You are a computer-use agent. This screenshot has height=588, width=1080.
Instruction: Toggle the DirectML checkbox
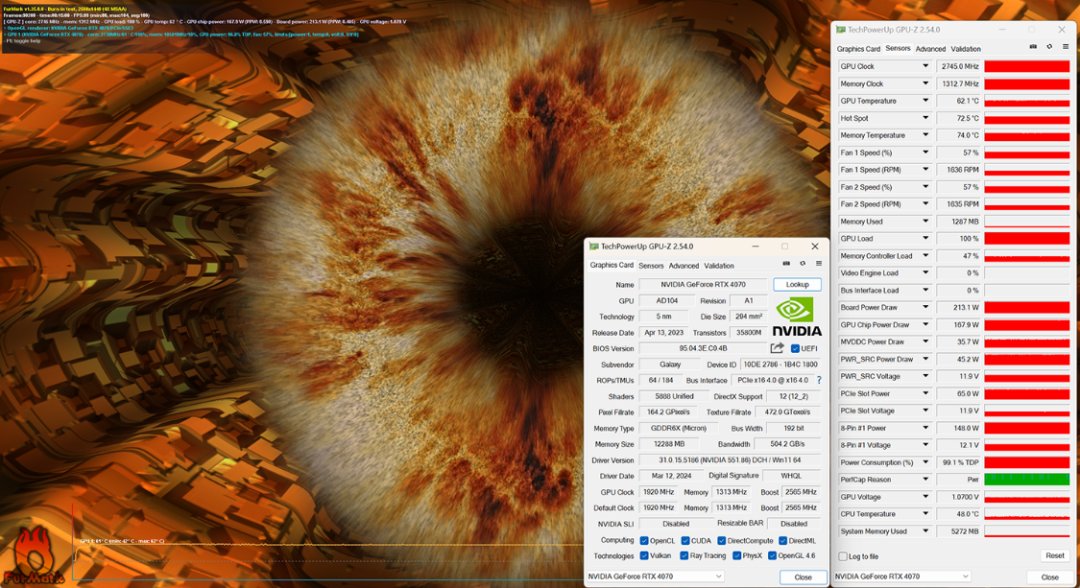click(x=783, y=540)
